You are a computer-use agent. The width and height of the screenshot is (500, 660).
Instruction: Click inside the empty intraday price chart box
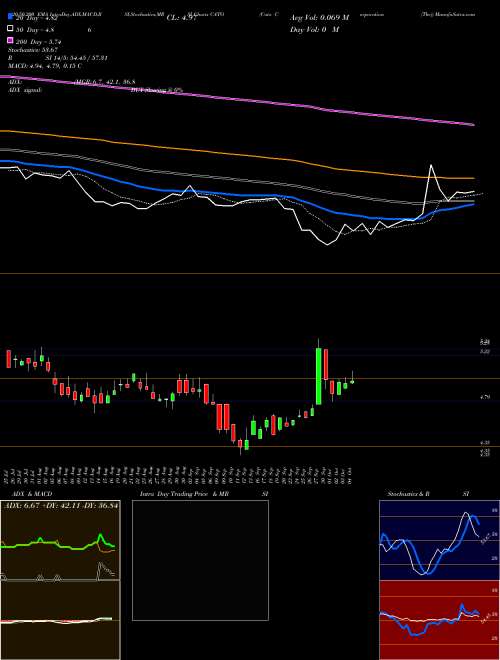200,560
